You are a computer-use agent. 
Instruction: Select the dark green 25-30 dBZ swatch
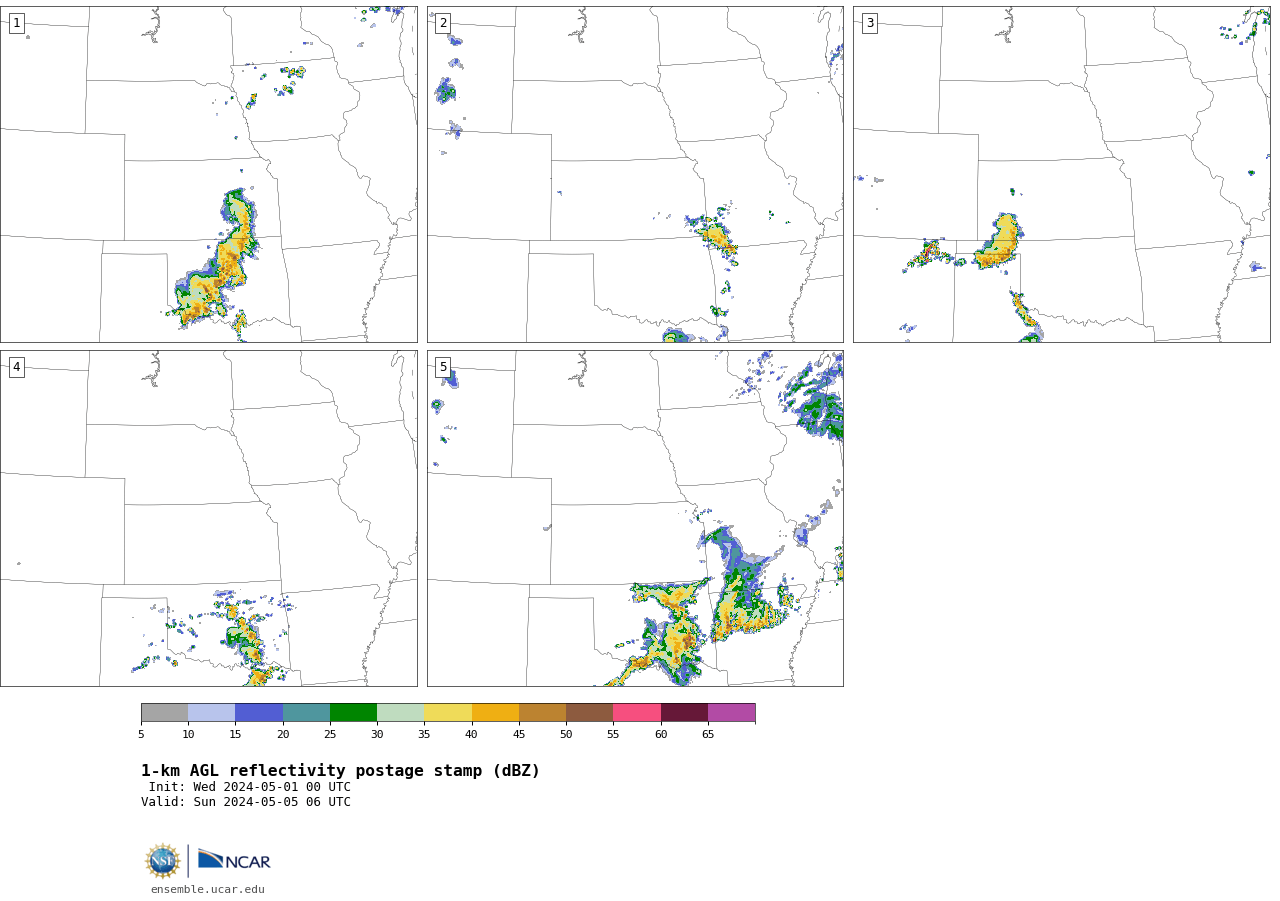[x=354, y=713]
